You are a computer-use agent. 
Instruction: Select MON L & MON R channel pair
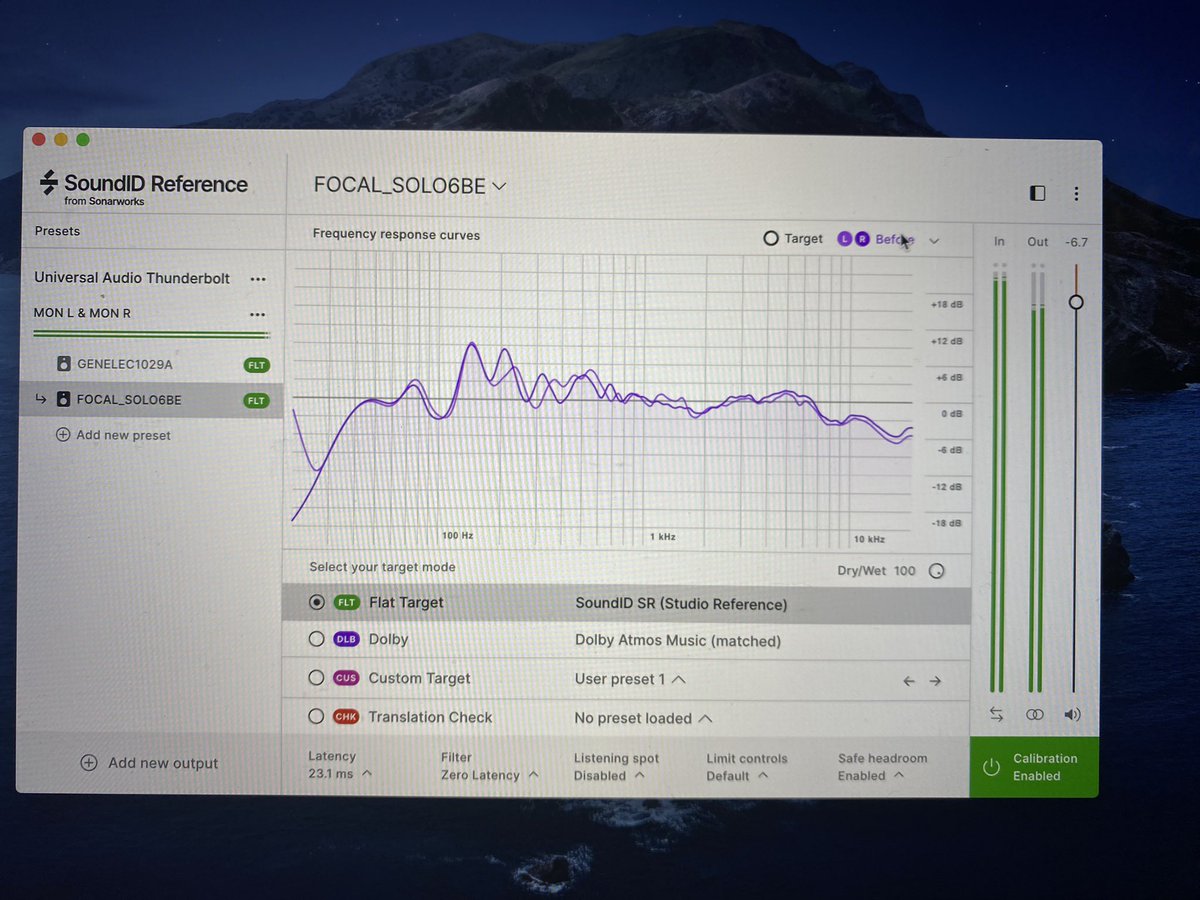click(x=82, y=313)
